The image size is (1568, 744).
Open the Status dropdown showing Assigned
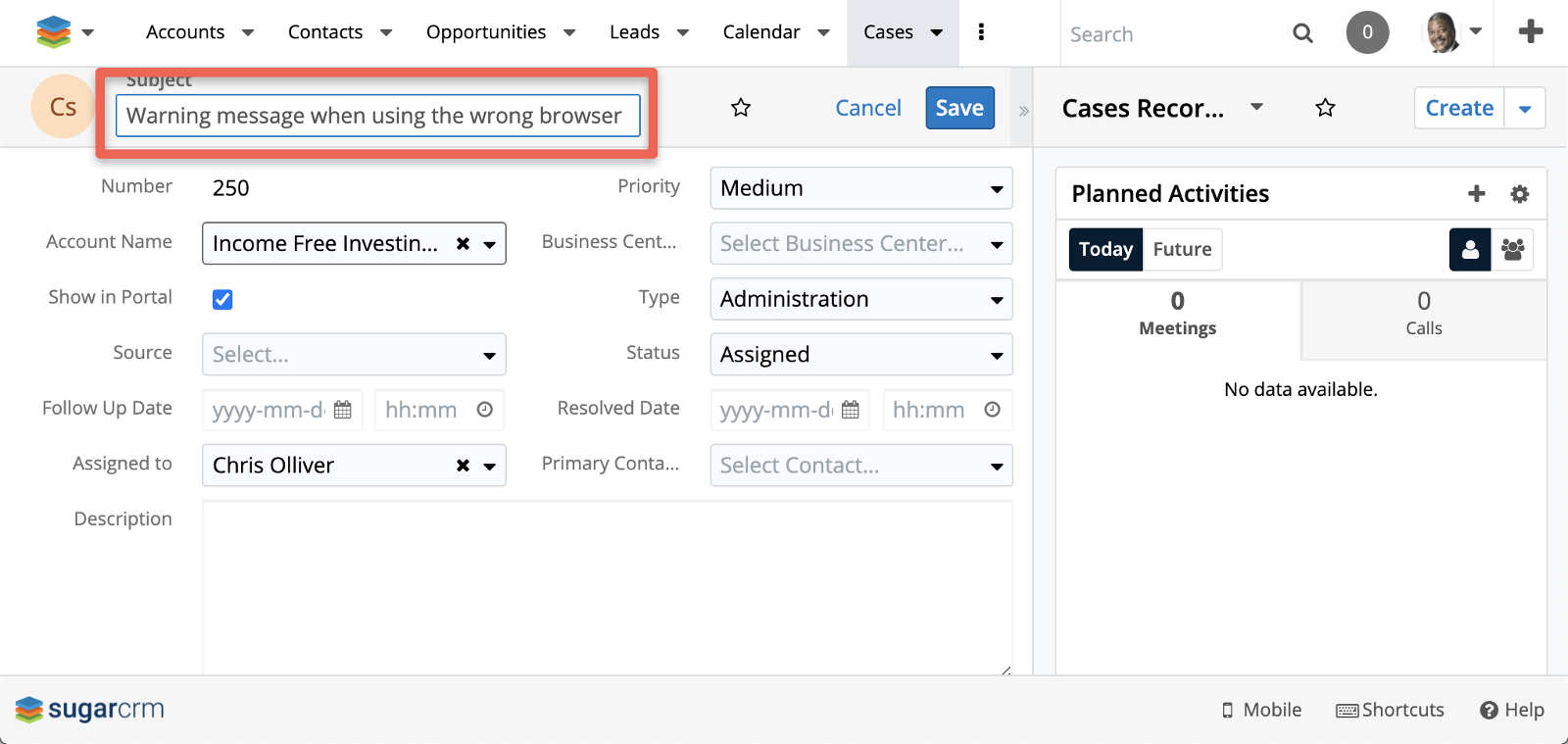point(860,355)
